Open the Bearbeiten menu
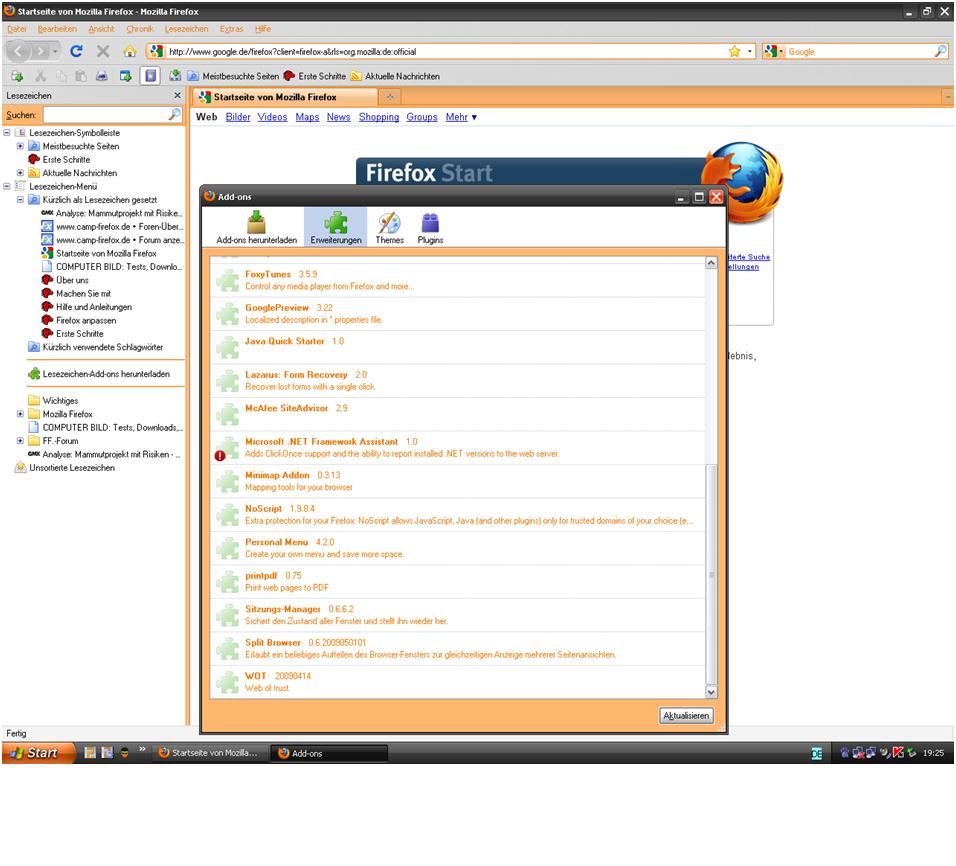 tap(57, 29)
